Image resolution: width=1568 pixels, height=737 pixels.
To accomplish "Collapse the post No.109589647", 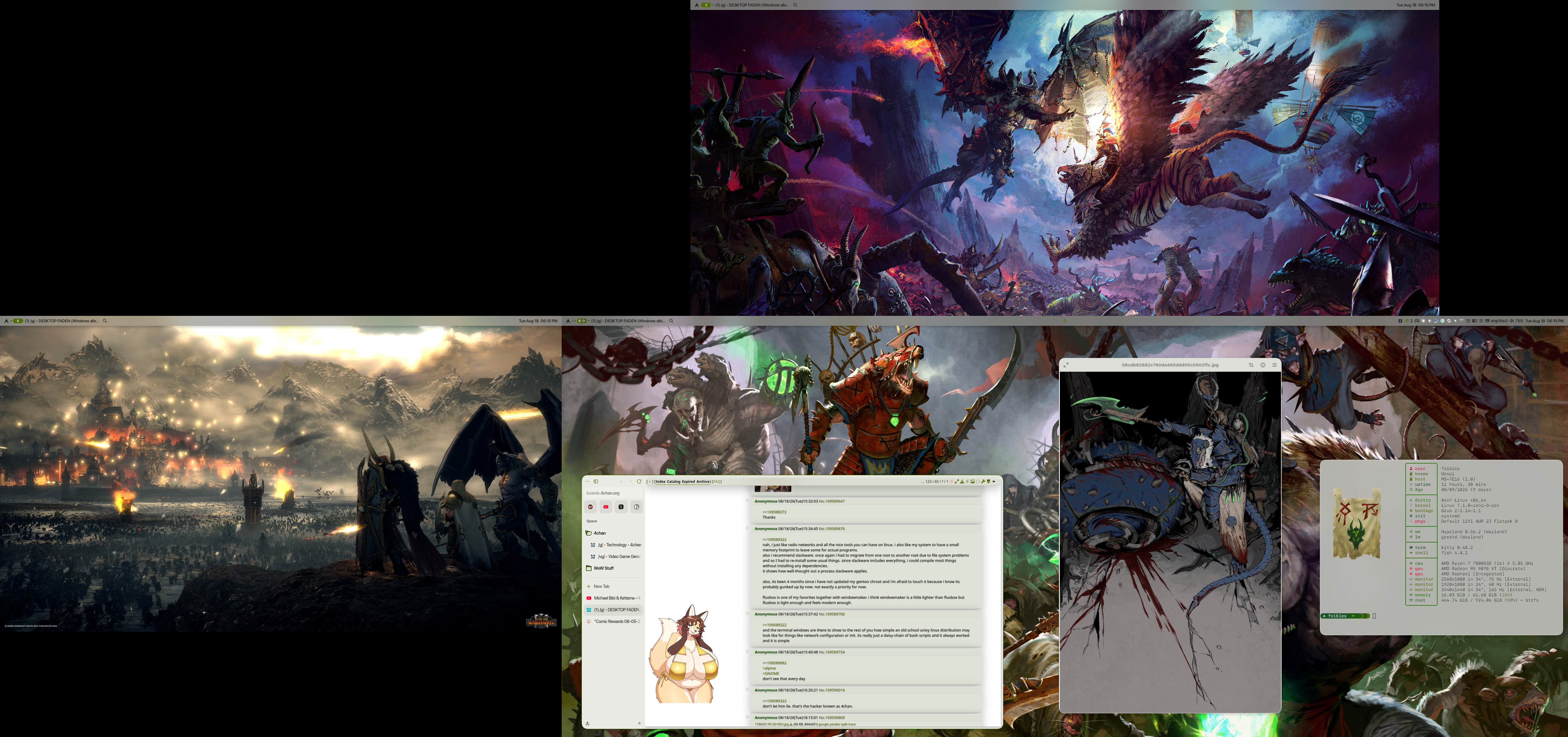I will (x=747, y=501).
